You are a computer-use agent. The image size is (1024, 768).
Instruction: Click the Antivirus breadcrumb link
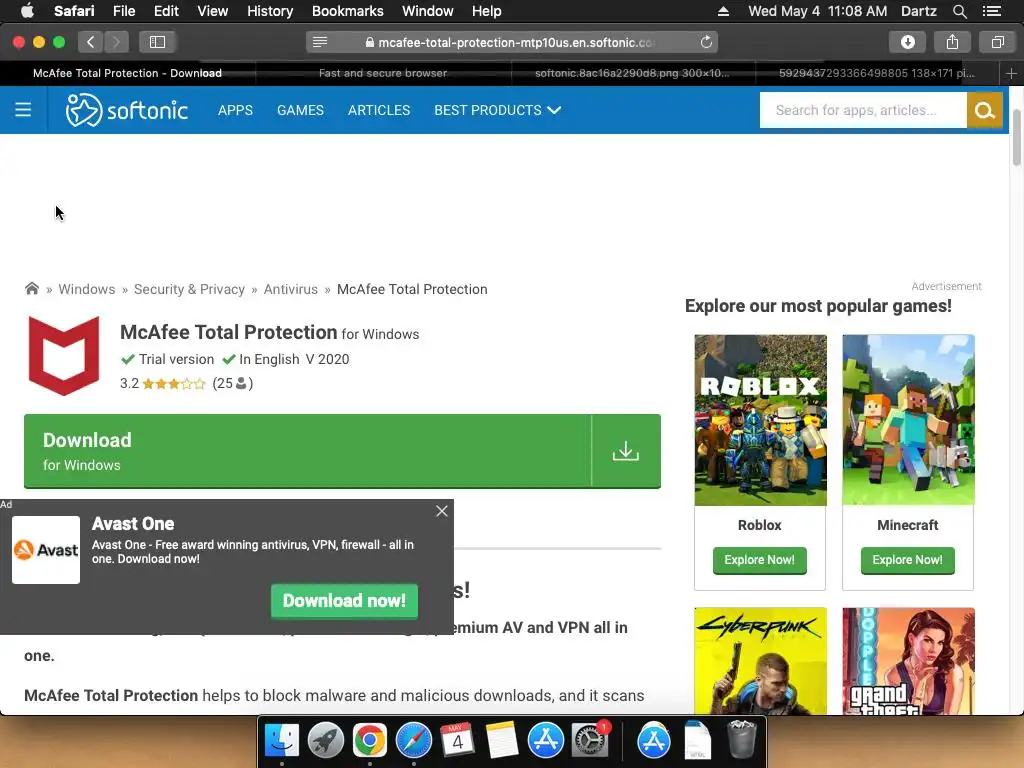(x=291, y=289)
